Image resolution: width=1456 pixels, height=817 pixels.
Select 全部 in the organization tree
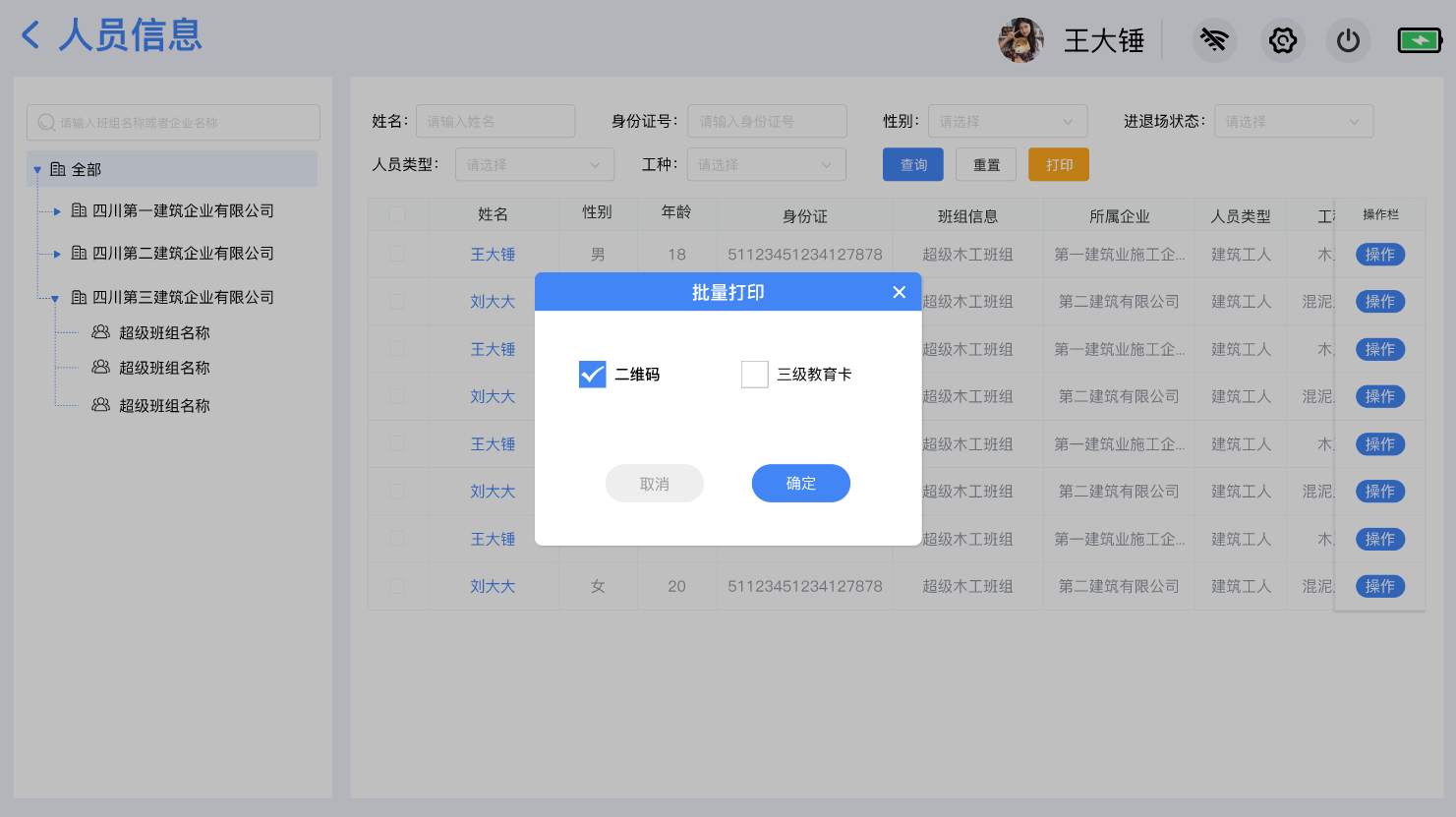click(86, 169)
